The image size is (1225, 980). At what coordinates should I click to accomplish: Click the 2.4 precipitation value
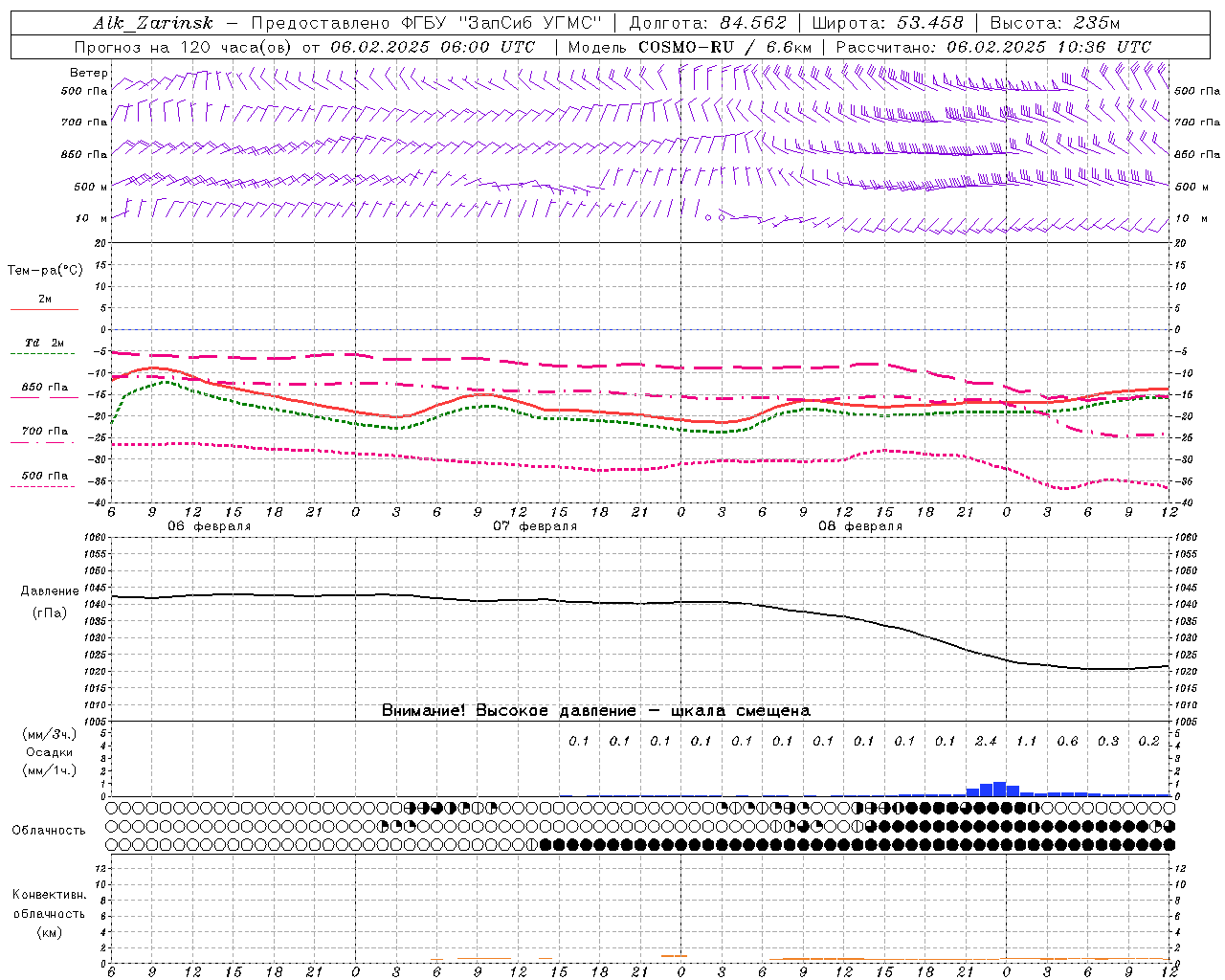986,741
